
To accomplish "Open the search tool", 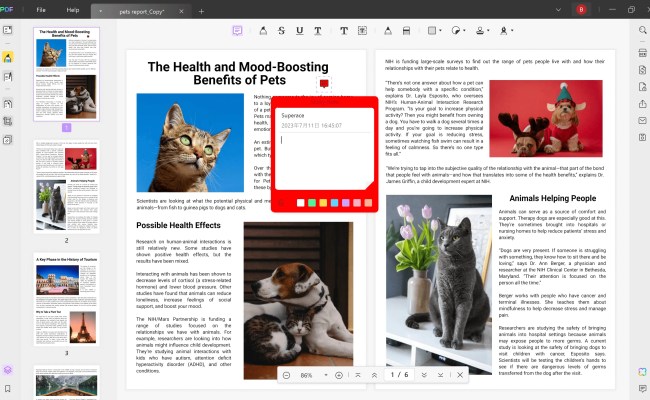I will pos(643,30).
